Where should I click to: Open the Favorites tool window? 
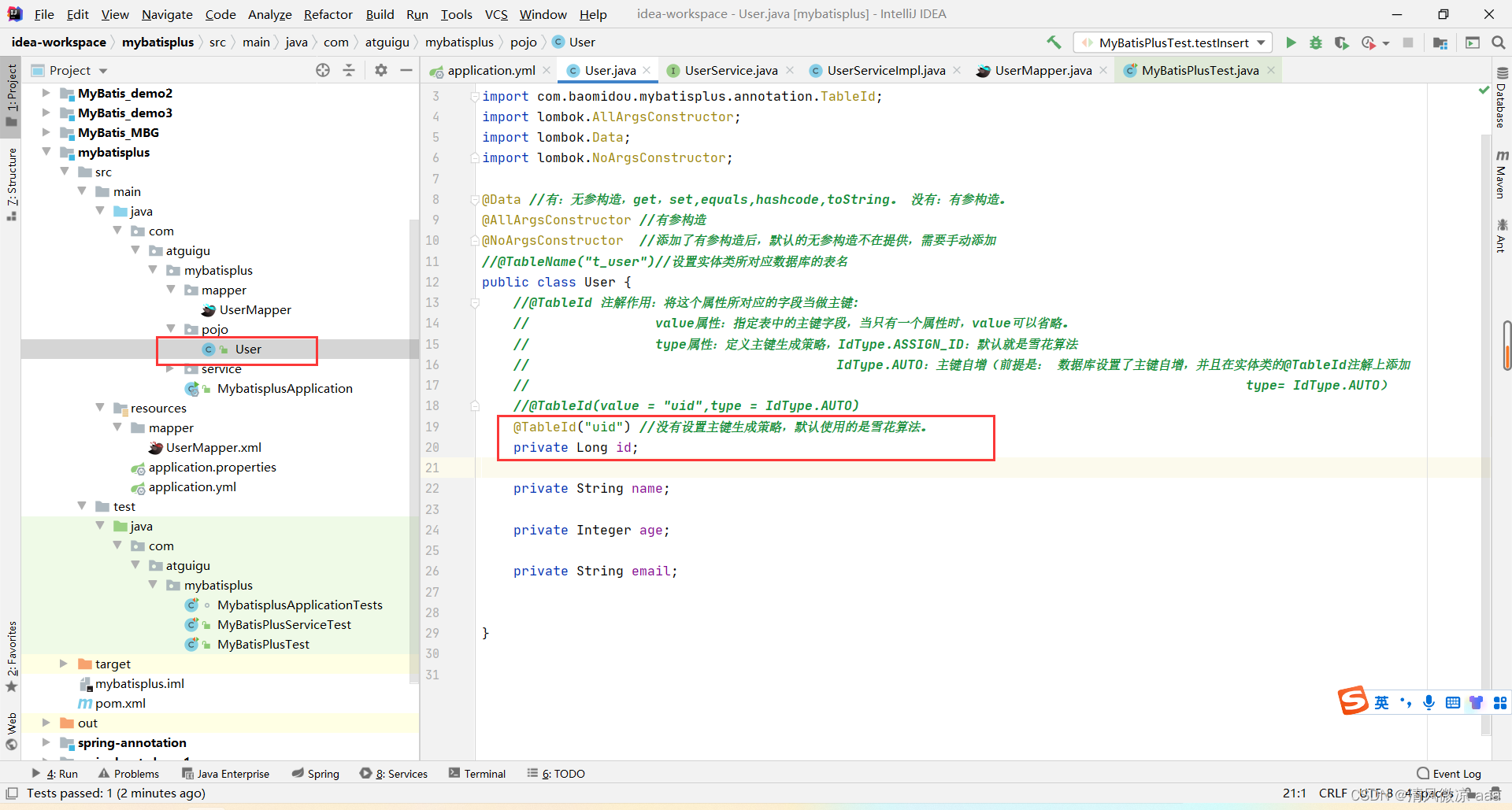11,657
